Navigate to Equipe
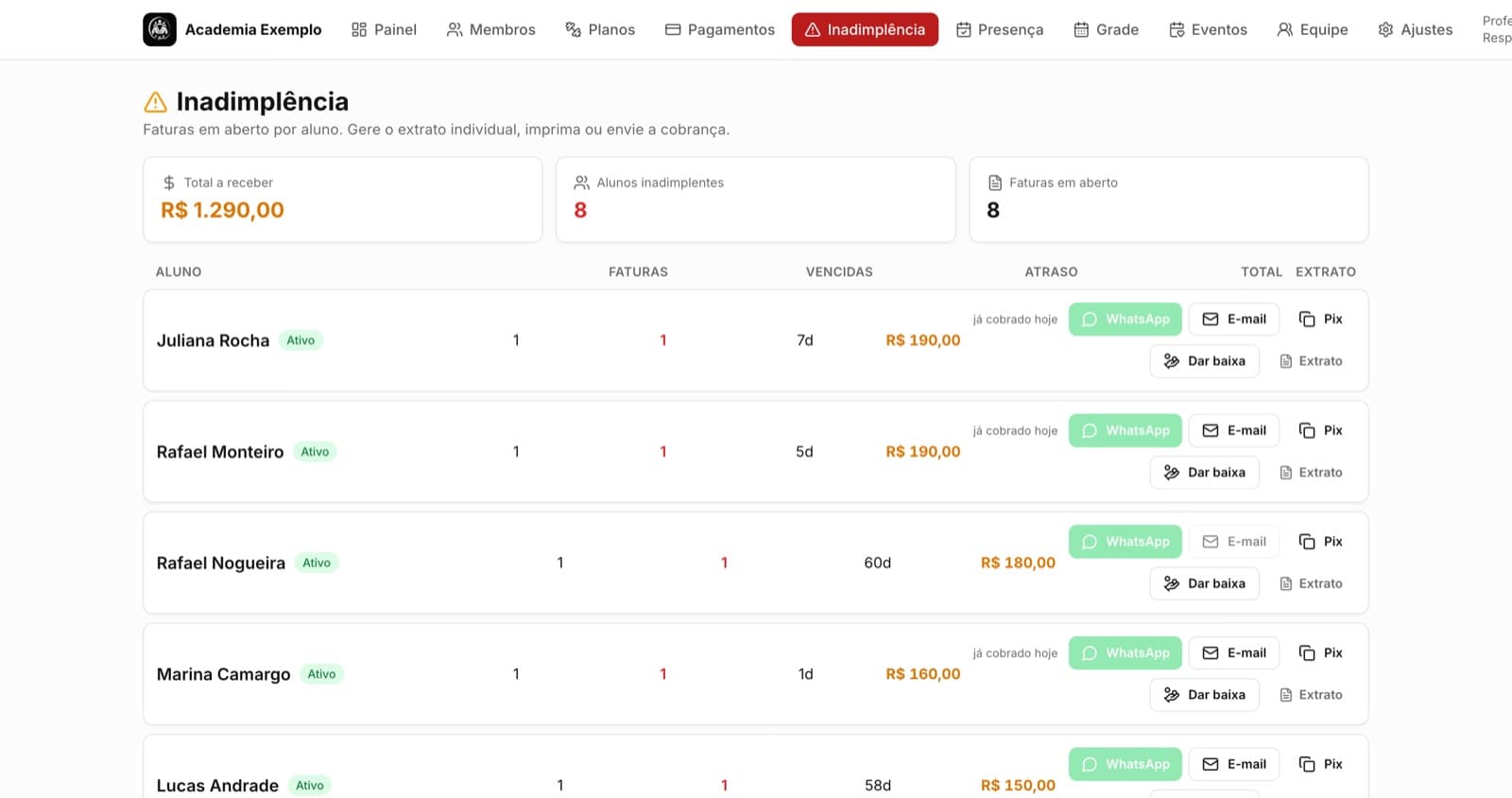 tap(1313, 29)
